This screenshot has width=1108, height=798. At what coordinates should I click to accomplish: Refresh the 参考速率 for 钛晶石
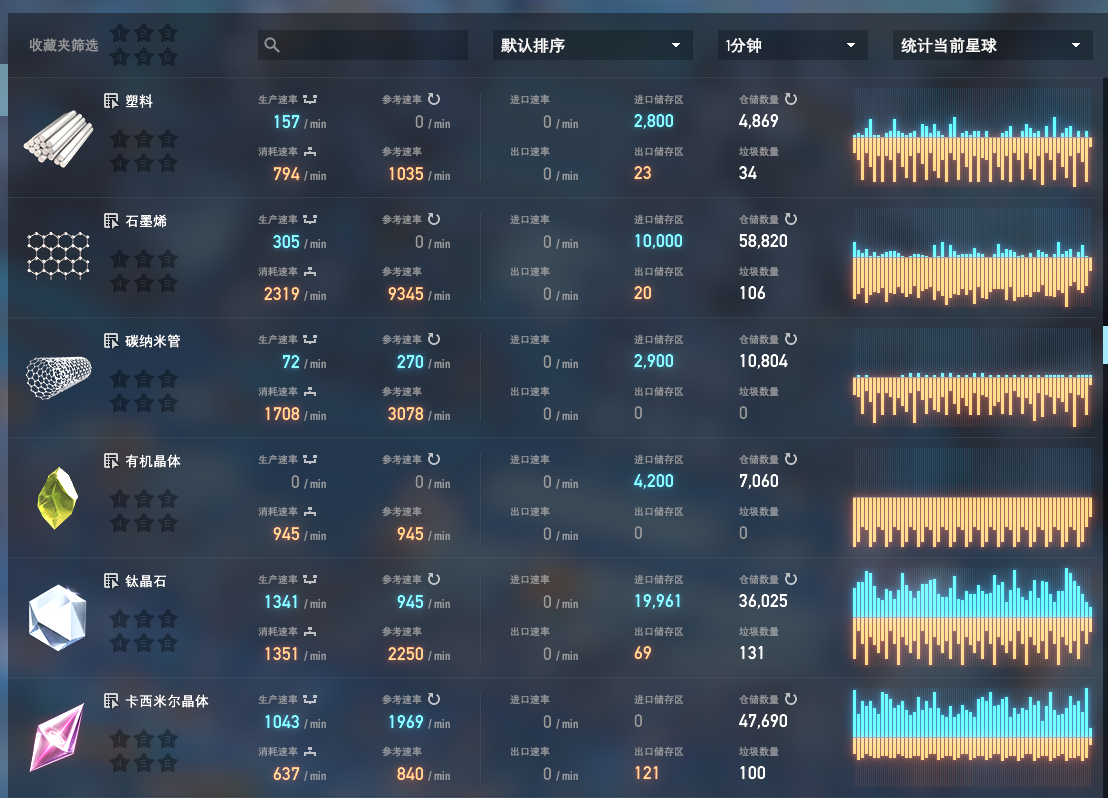coord(434,579)
